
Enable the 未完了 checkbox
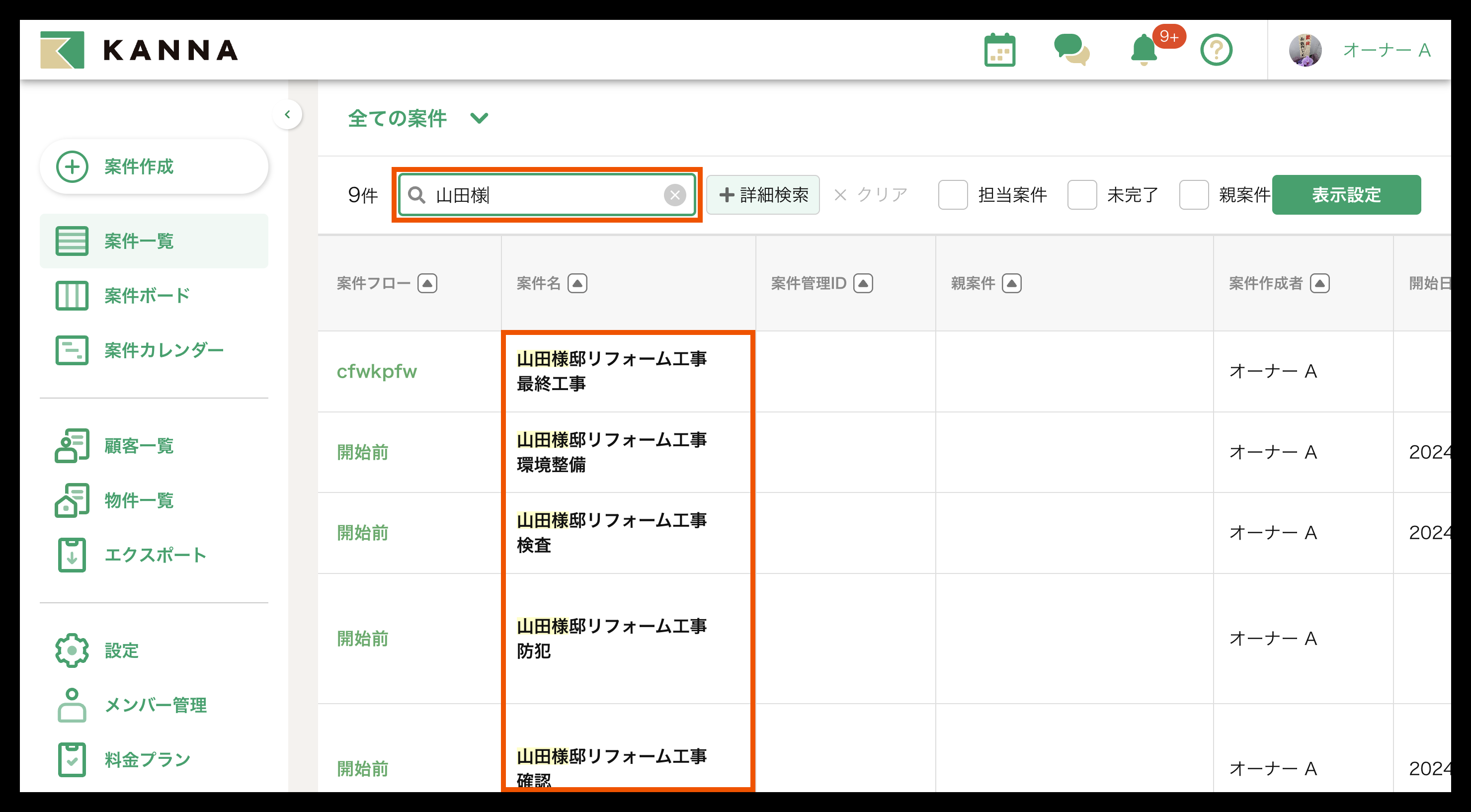click(x=1081, y=195)
